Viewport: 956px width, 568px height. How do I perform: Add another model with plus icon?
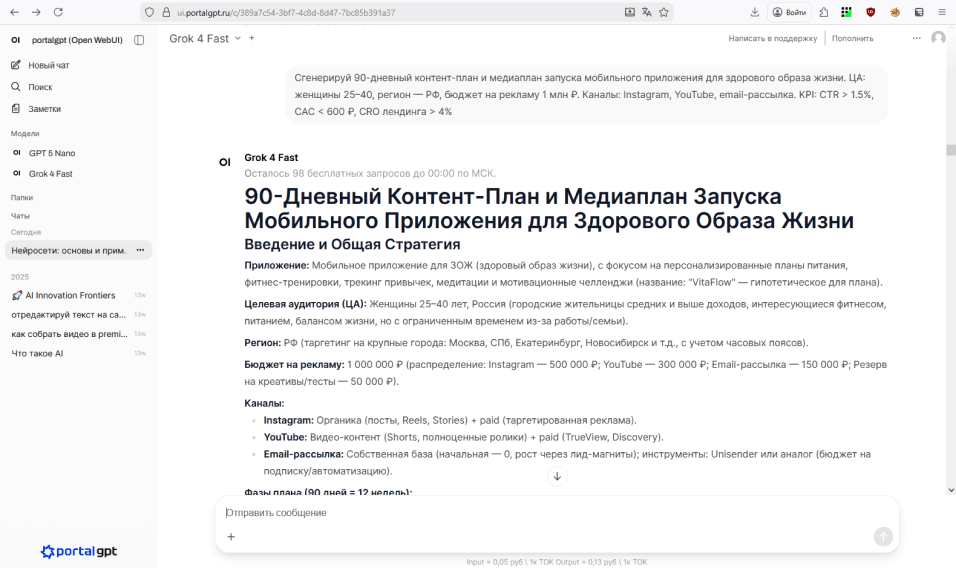[252, 38]
